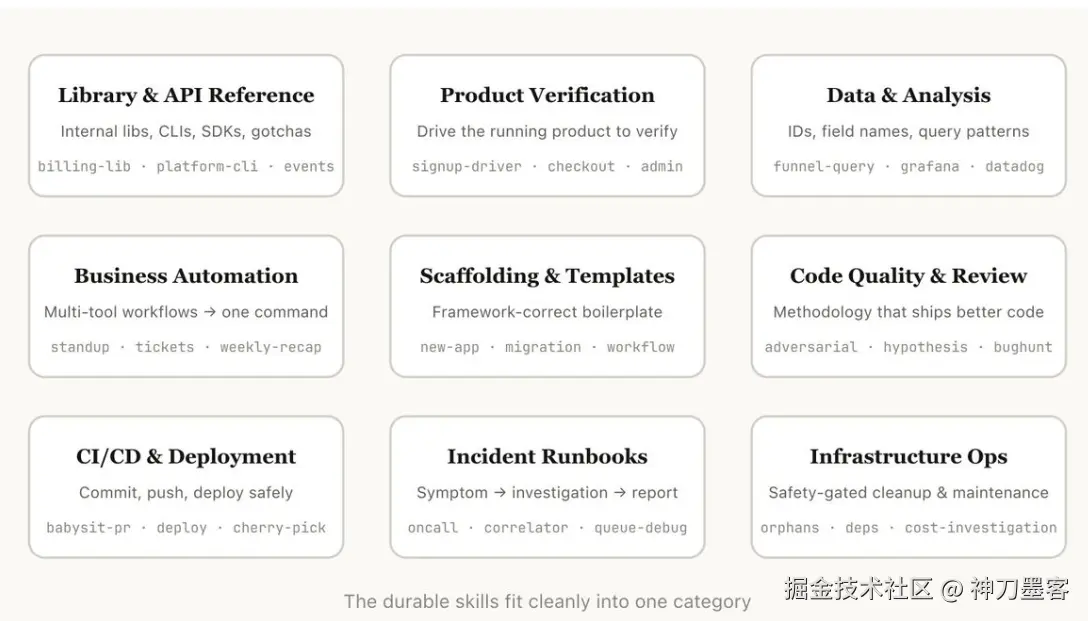Image resolution: width=1088 pixels, height=621 pixels.
Task: Click the weekly-recap tag
Action: (x=270, y=347)
